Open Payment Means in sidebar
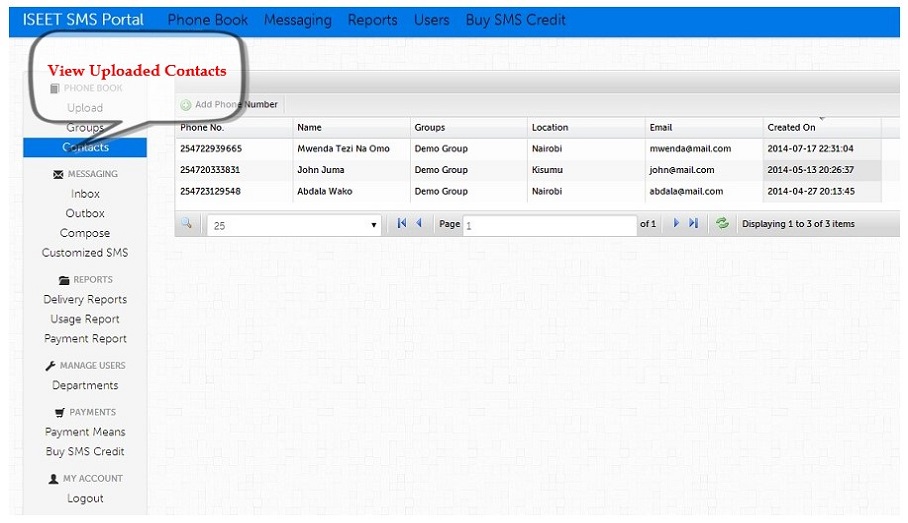This screenshot has width=908, height=523. click(x=85, y=432)
